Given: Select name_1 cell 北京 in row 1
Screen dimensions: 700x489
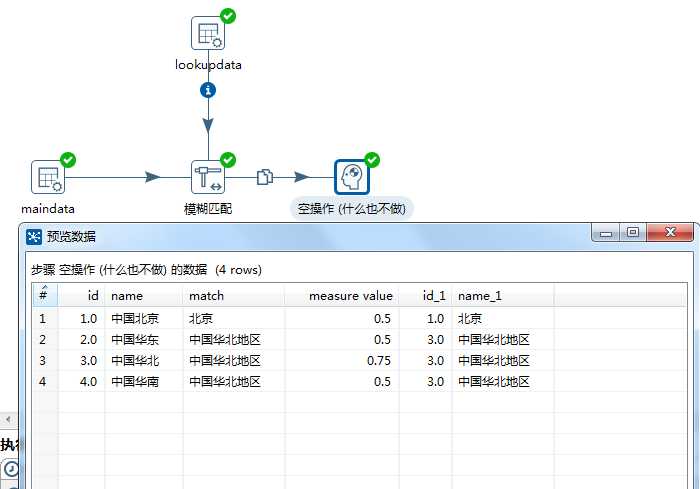Looking at the screenshot, I should click(x=503, y=318).
